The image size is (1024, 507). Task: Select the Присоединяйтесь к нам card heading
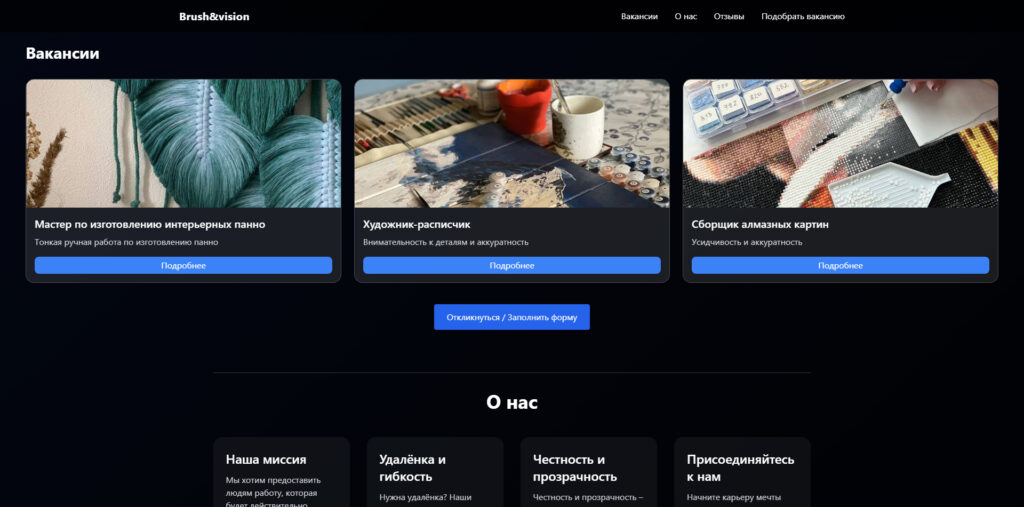(x=741, y=468)
